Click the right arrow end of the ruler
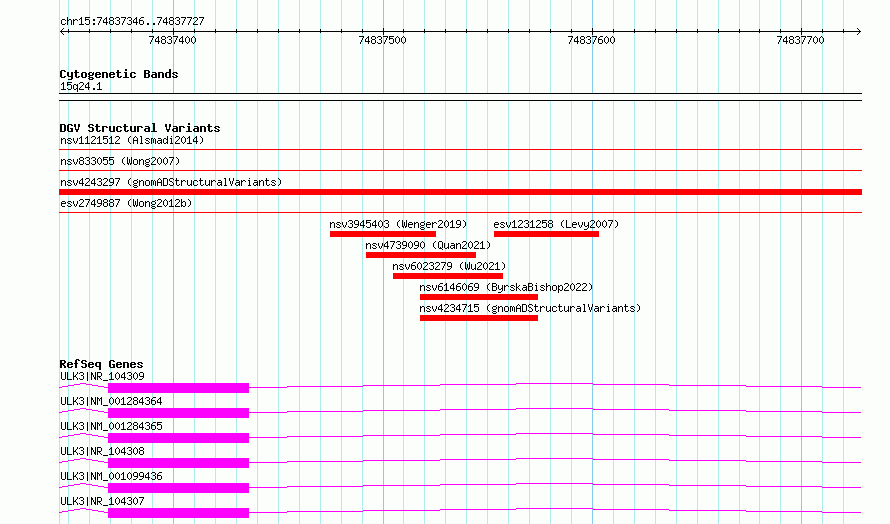The height and width of the screenshot is (524, 890). point(858,31)
